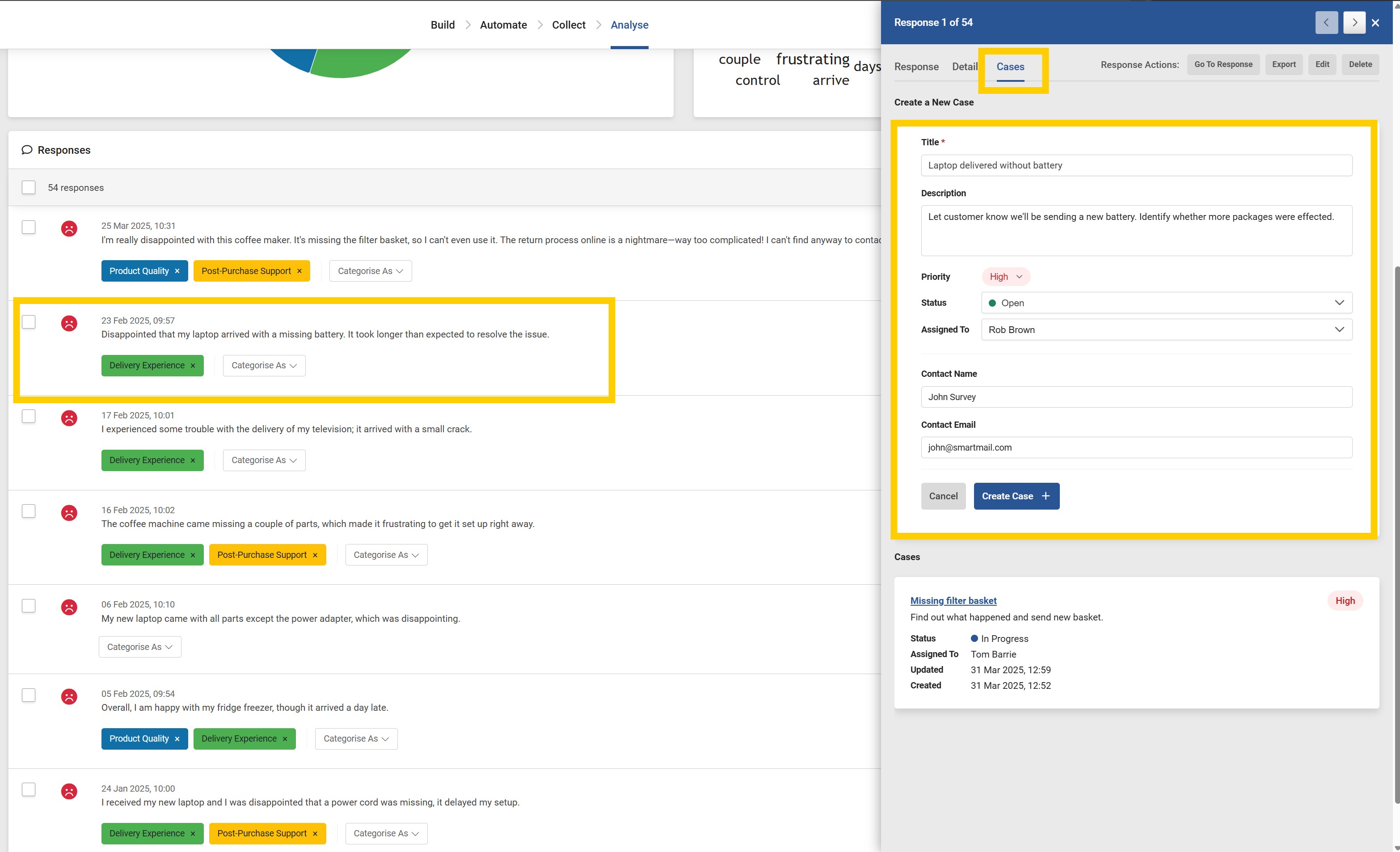The height and width of the screenshot is (852, 1400).
Task: Remove Delivery Experience tag from 17 Feb response
Action: click(193, 460)
